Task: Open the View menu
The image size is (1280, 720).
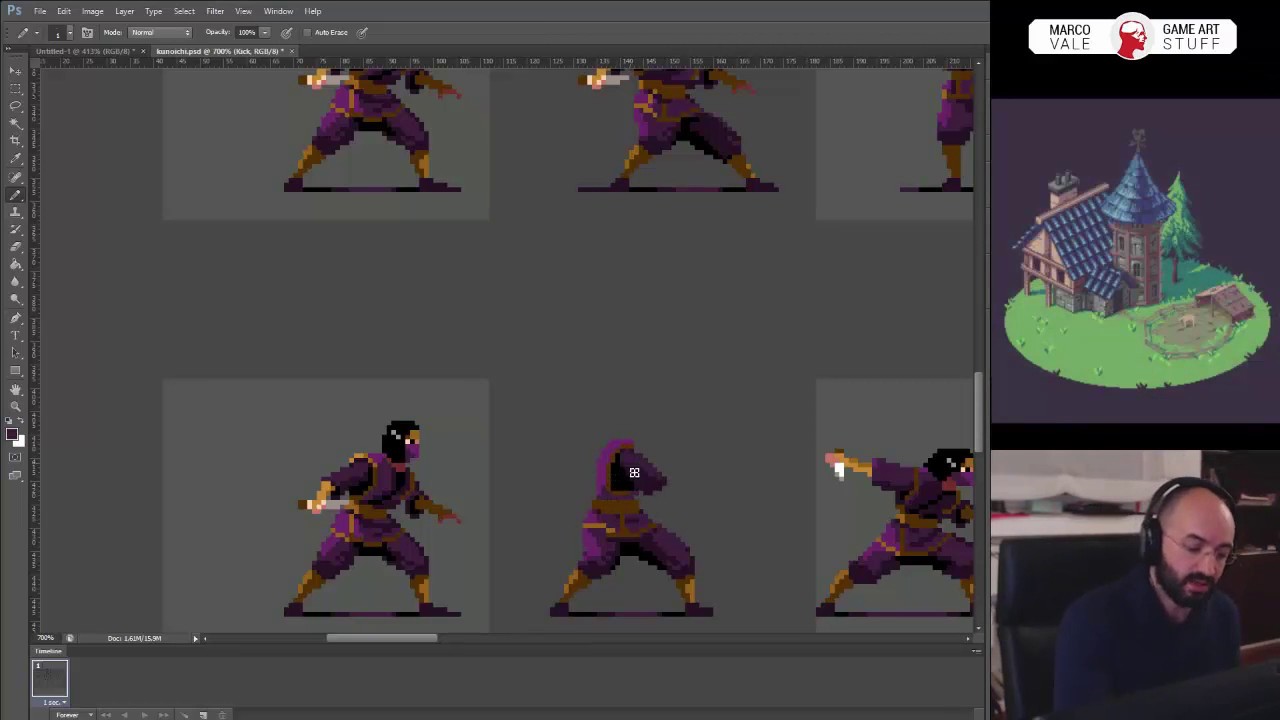Action: (243, 11)
